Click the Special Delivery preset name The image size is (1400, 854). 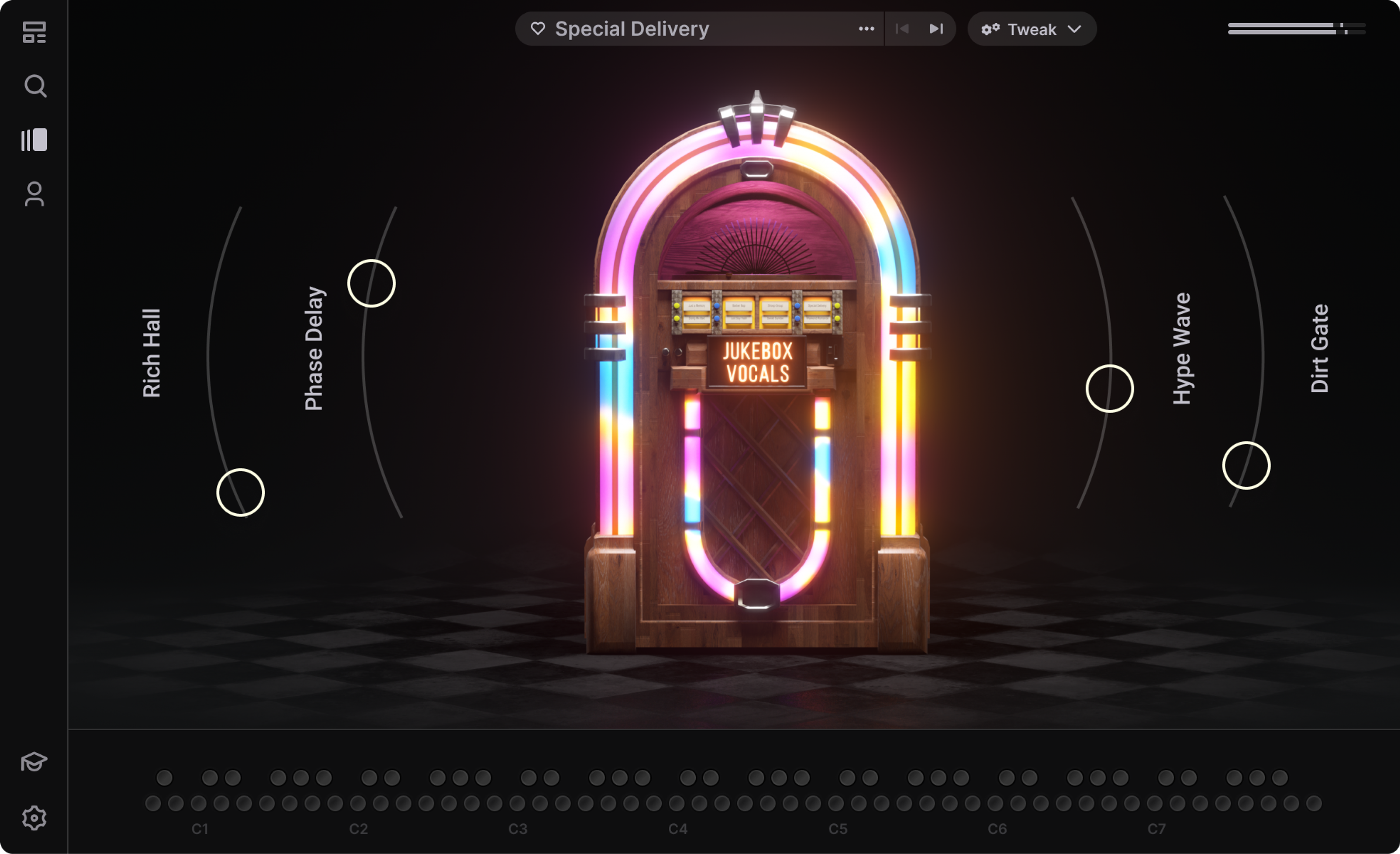tap(632, 29)
